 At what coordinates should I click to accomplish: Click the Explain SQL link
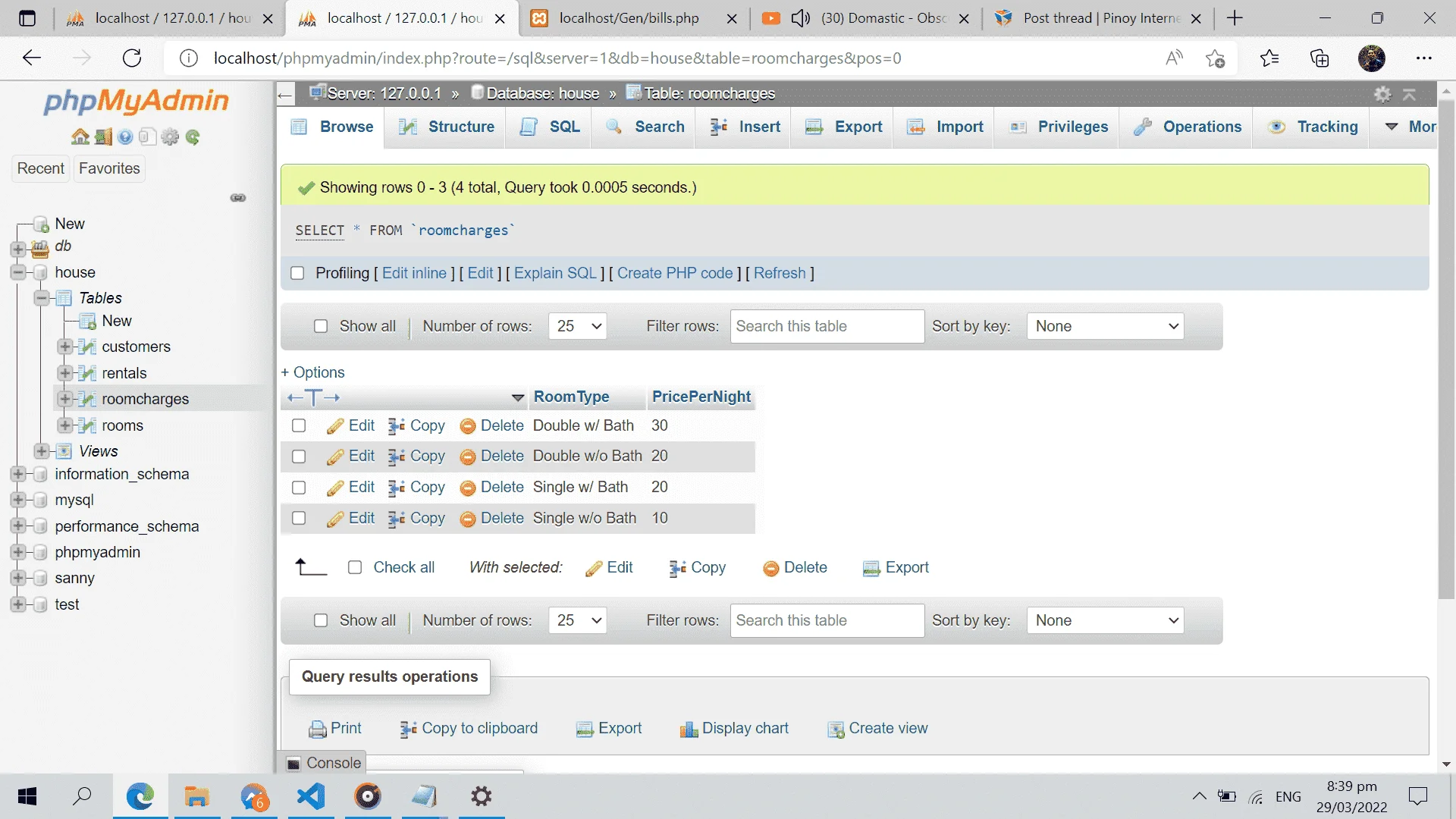[x=556, y=273]
